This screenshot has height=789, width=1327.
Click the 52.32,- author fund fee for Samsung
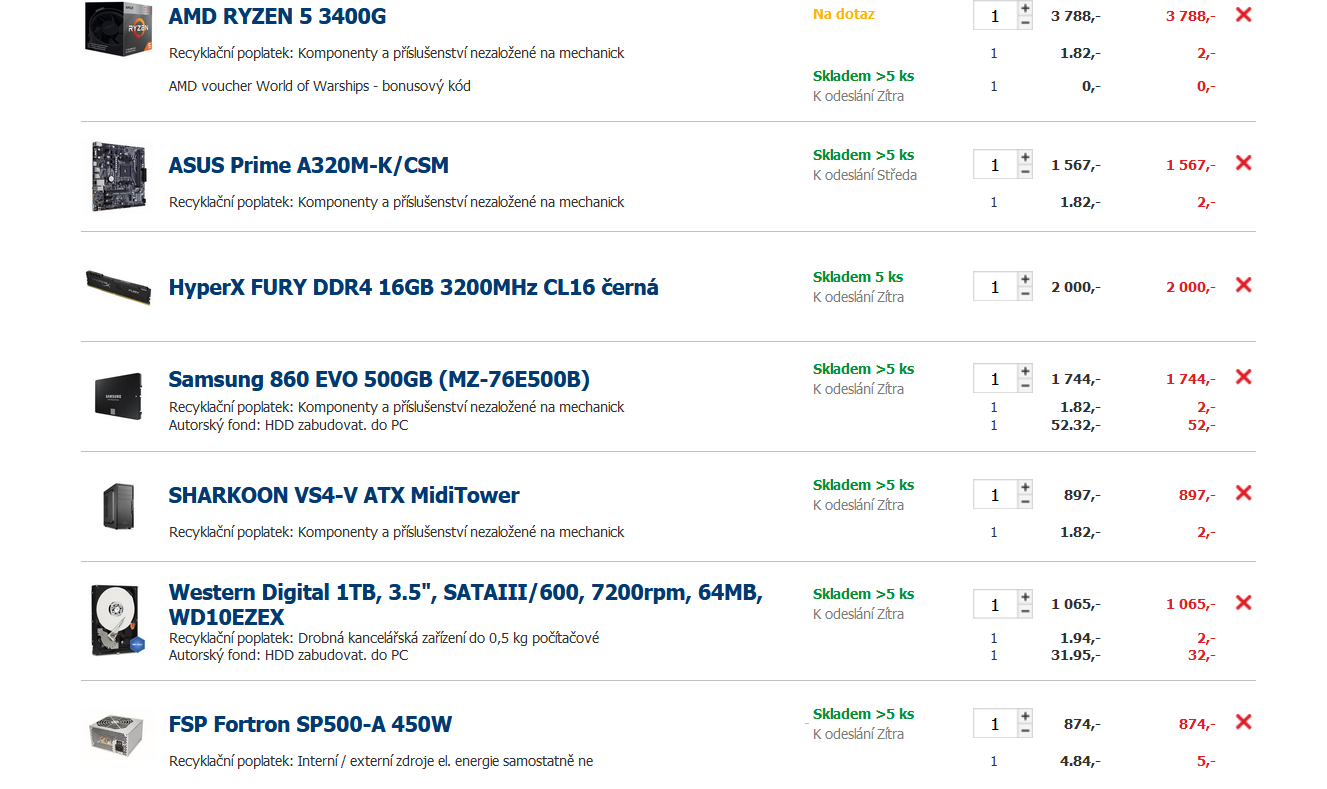(1077, 425)
